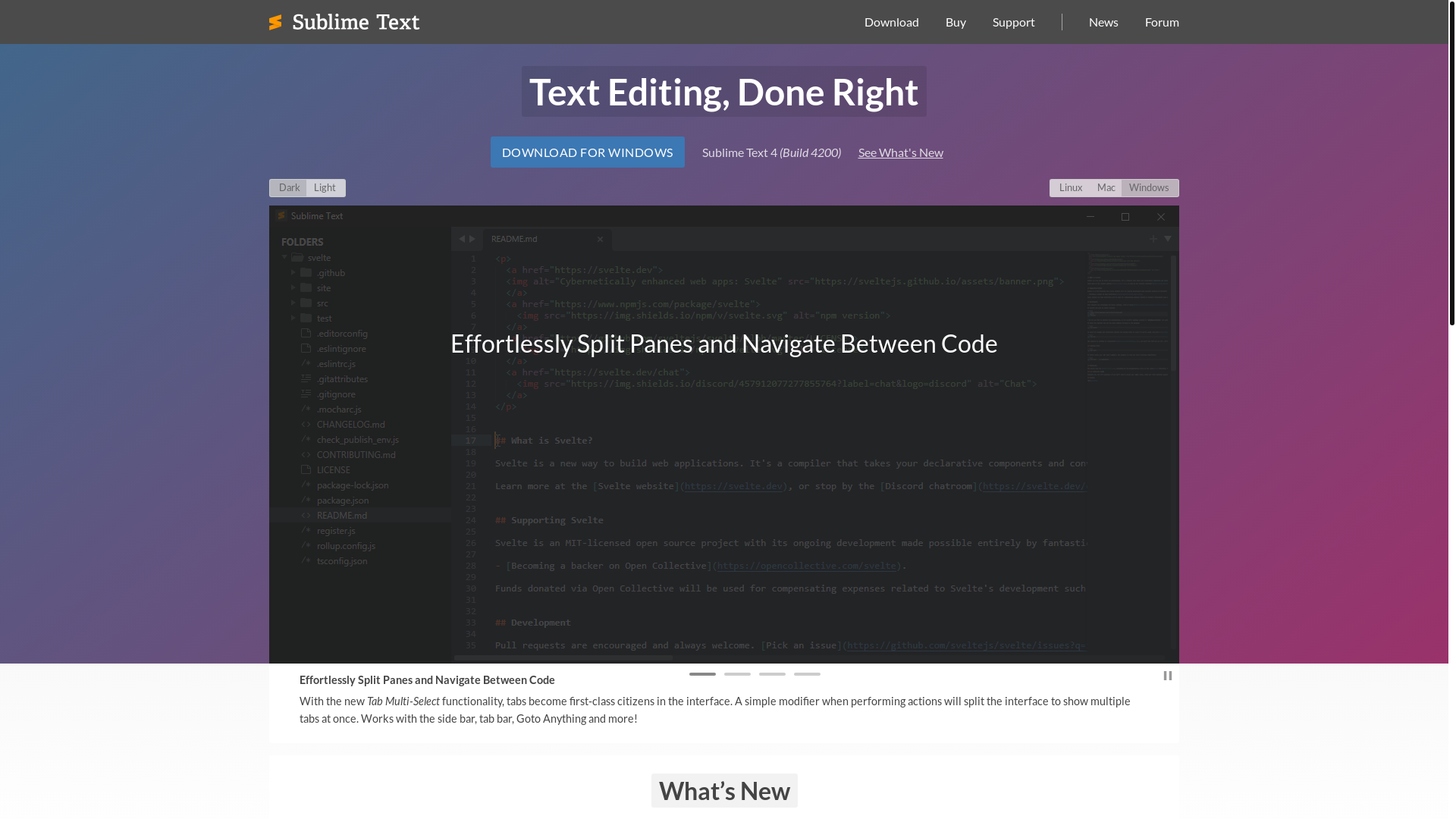Jump to the third slideshow indicator
This screenshot has width=1456, height=819.
(x=772, y=674)
